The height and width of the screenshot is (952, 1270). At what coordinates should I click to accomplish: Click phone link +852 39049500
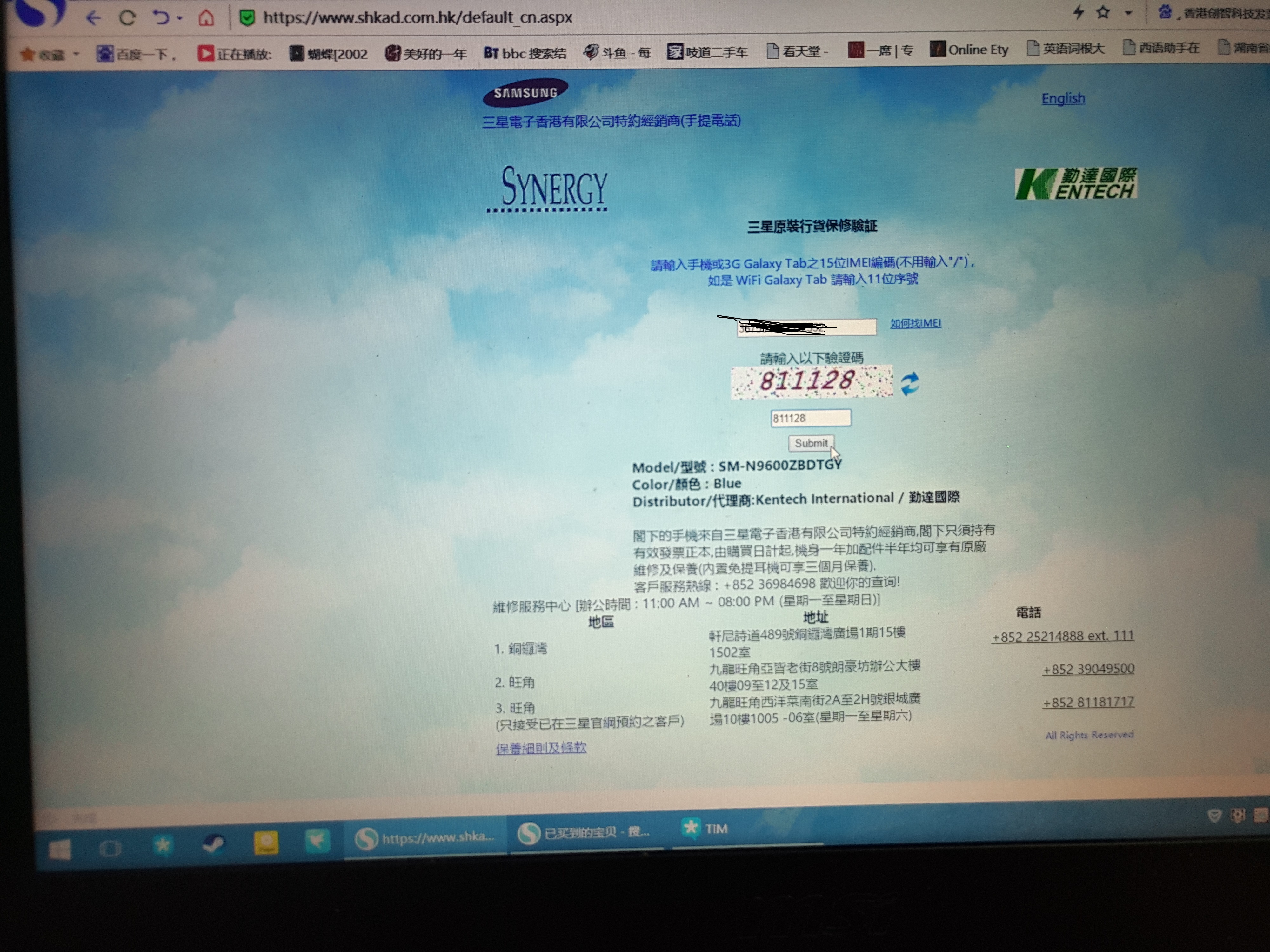click(x=1088, y=669)
